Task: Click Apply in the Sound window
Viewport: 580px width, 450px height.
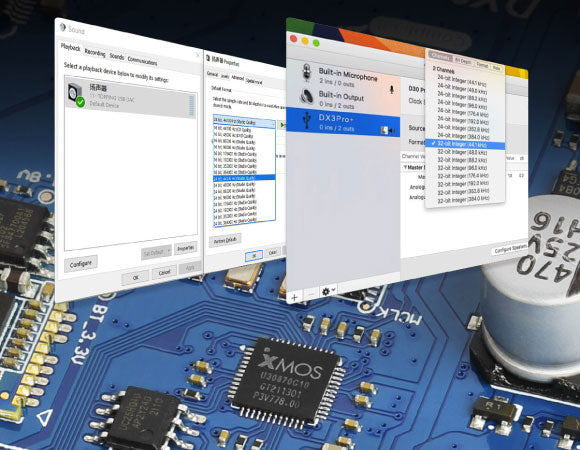Action: [190, 268]
